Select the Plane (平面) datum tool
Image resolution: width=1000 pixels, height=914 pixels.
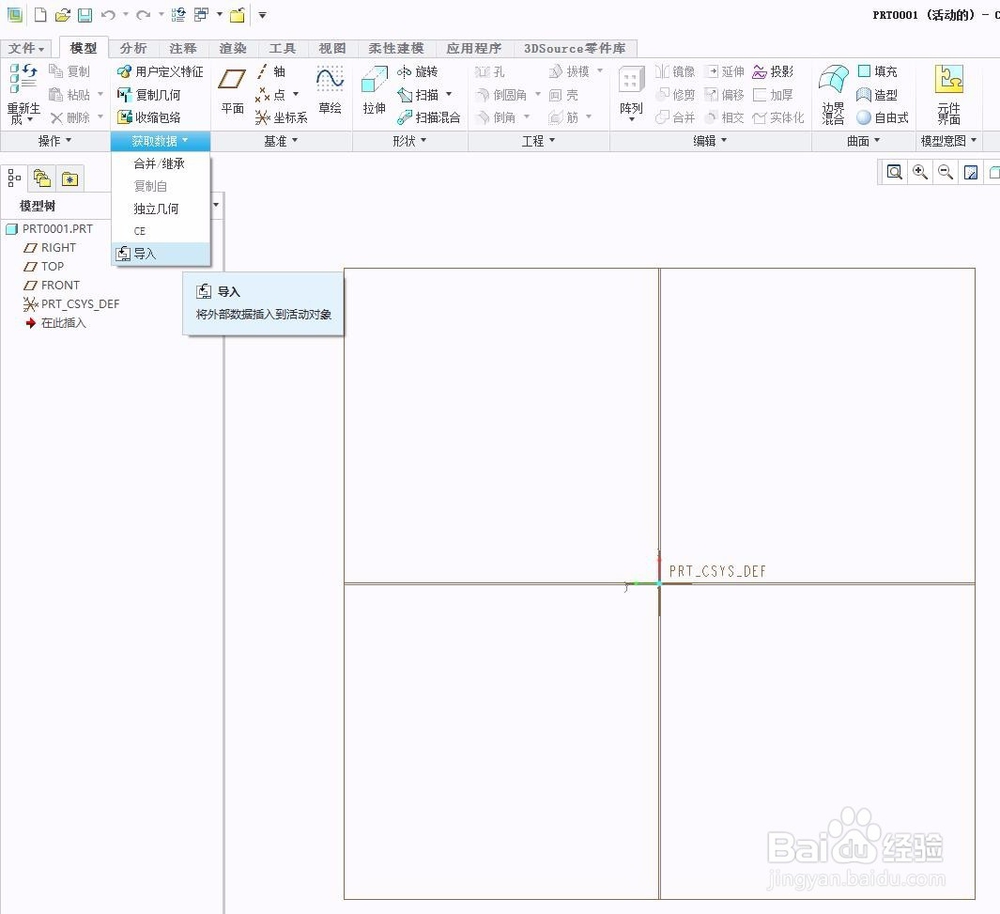(232, 90)
